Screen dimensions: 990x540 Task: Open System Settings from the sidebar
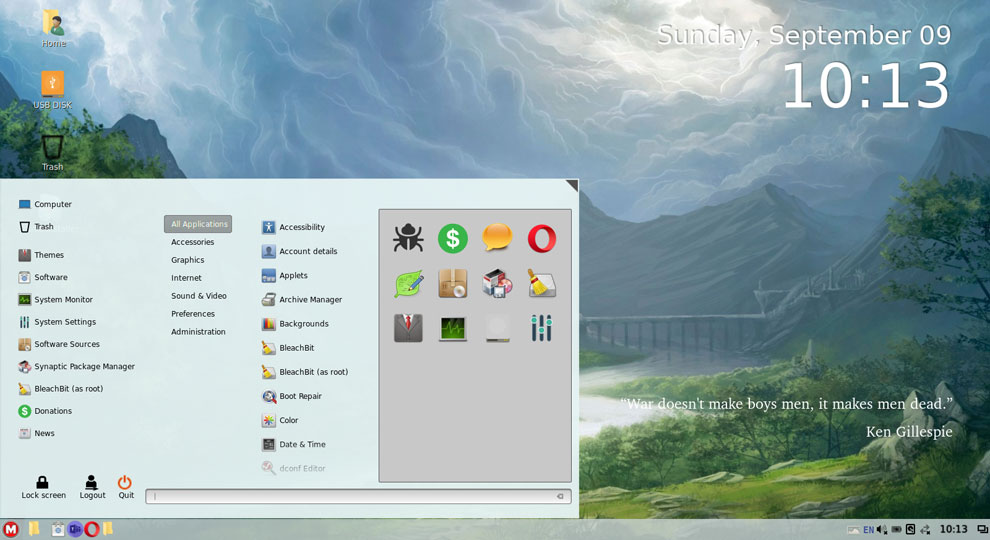coord(57,322)
